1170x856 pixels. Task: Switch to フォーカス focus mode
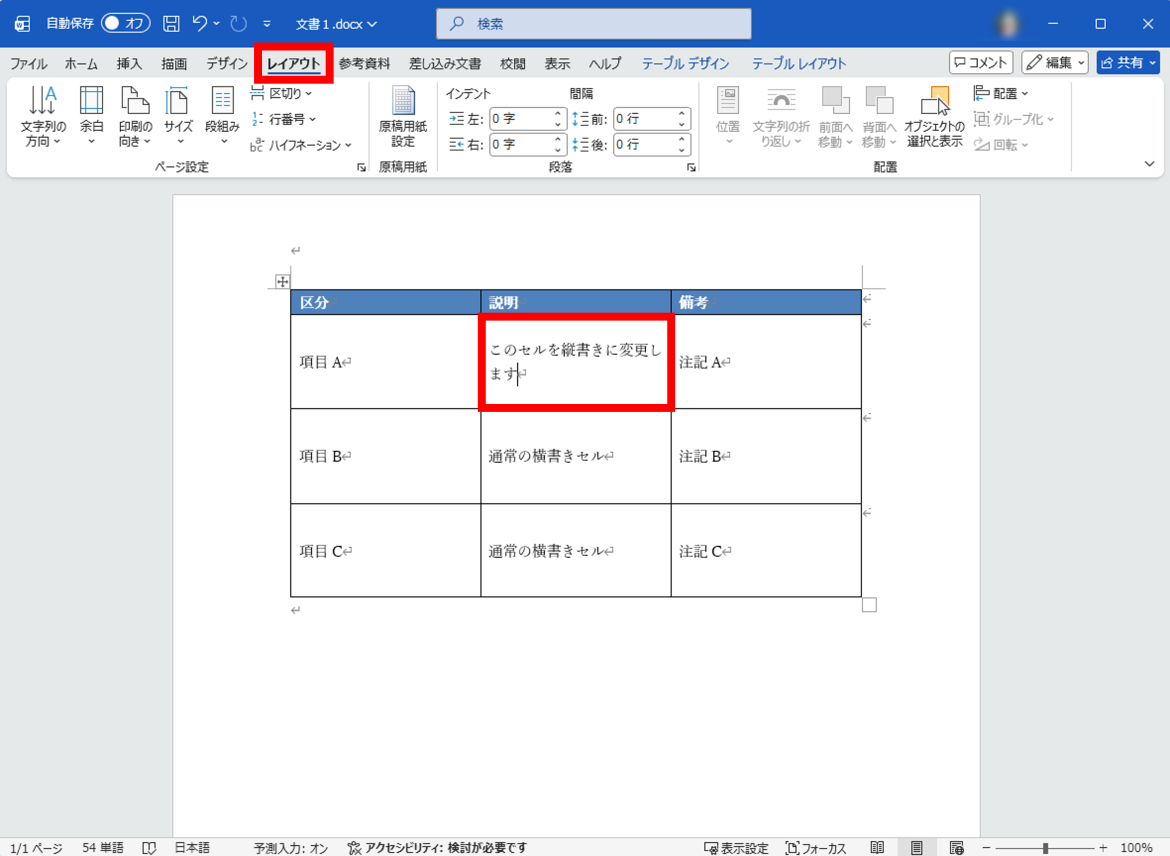point(816,848)
